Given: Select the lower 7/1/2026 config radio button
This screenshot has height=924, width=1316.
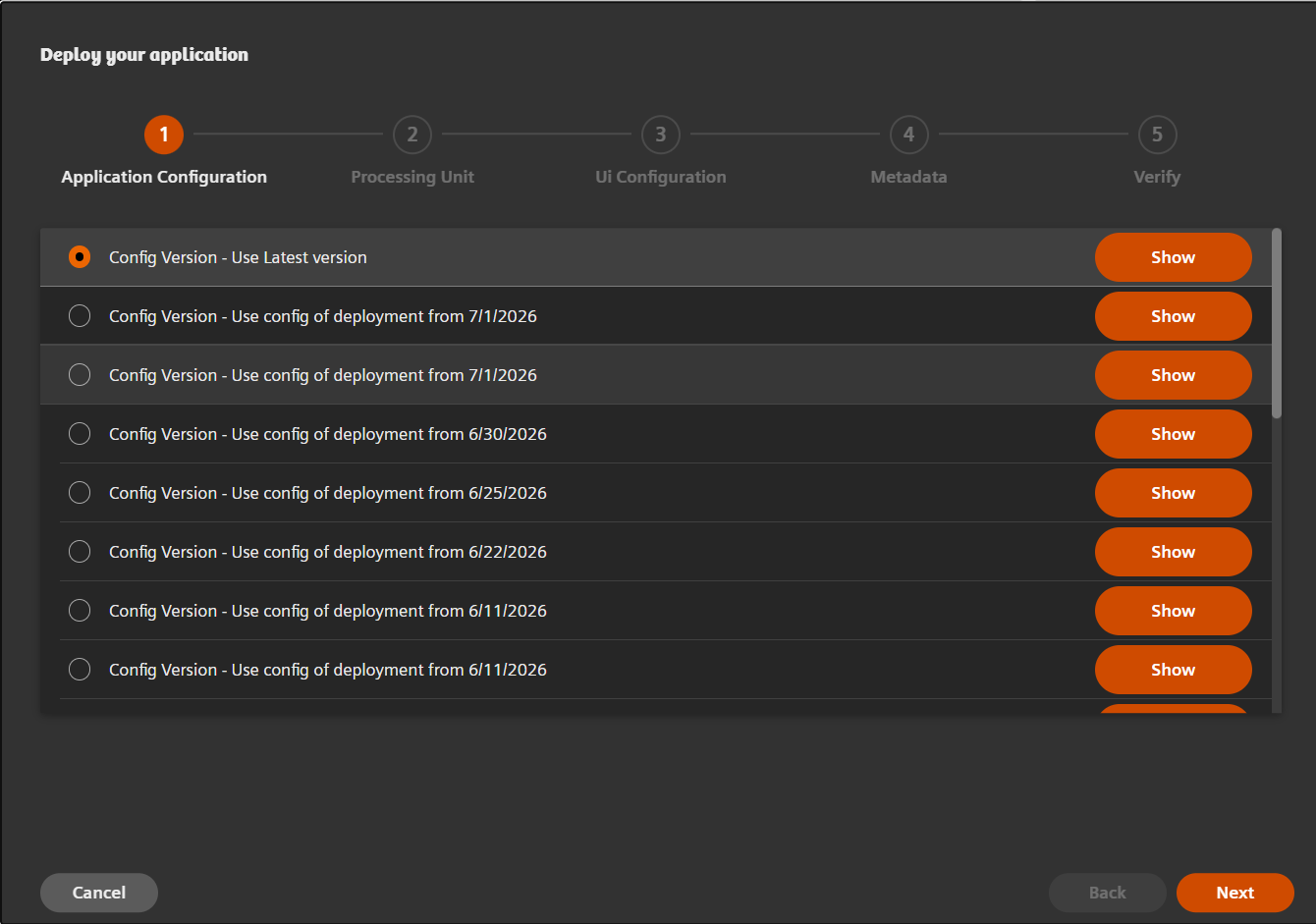Looking at the screenshot, I should pyautogui.click(x=80, y=375).
